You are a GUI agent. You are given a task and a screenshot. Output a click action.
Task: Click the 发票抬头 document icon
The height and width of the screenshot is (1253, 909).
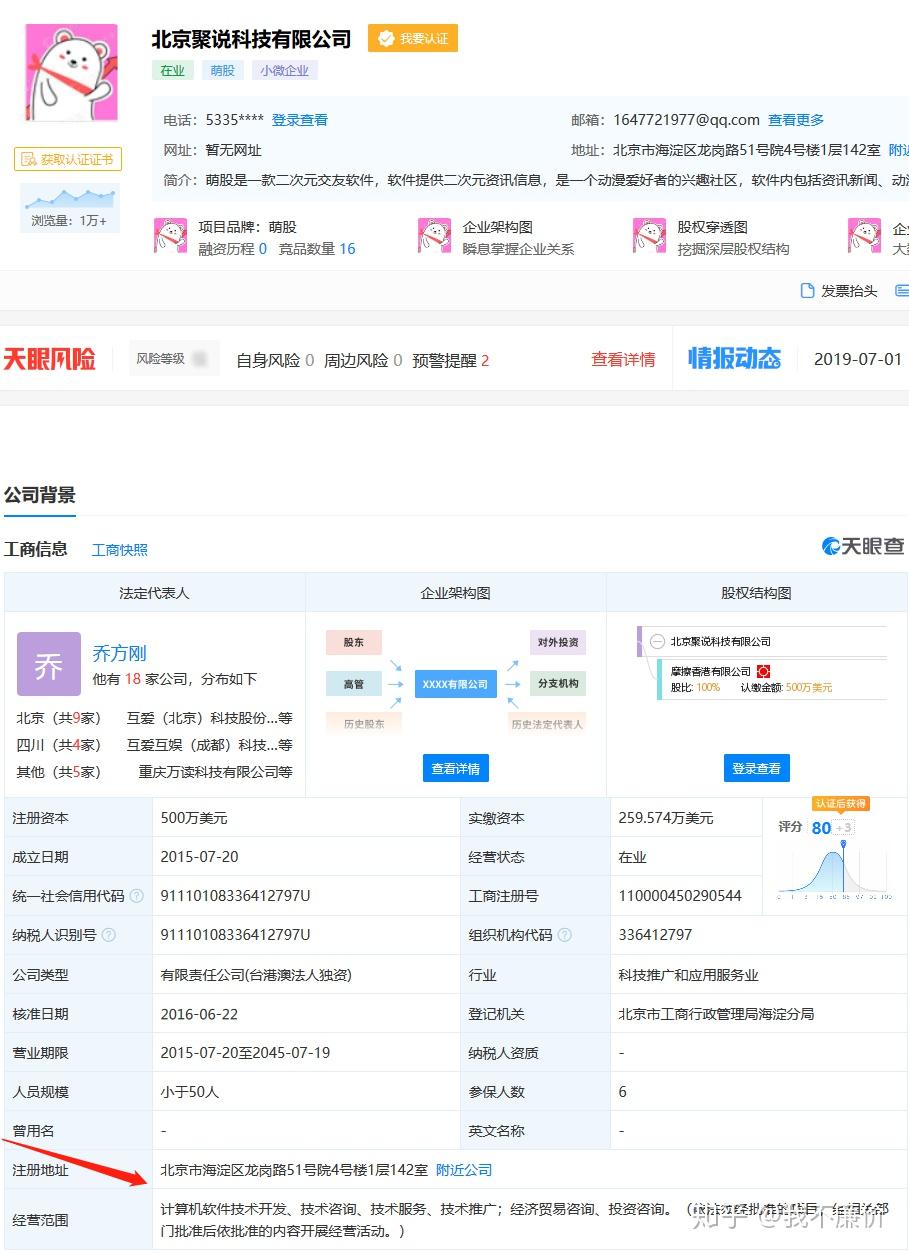[807, 291]
